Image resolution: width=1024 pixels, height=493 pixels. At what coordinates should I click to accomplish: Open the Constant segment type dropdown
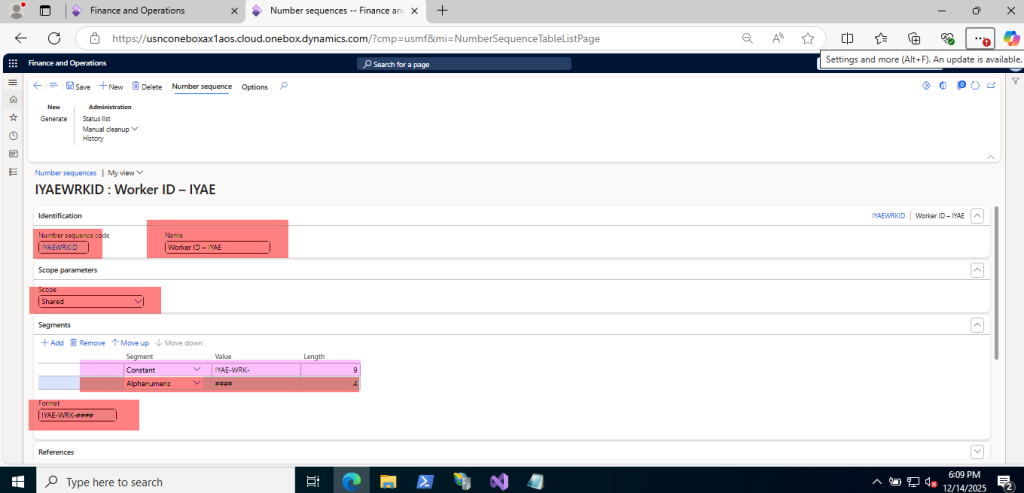tap(164, 369)
